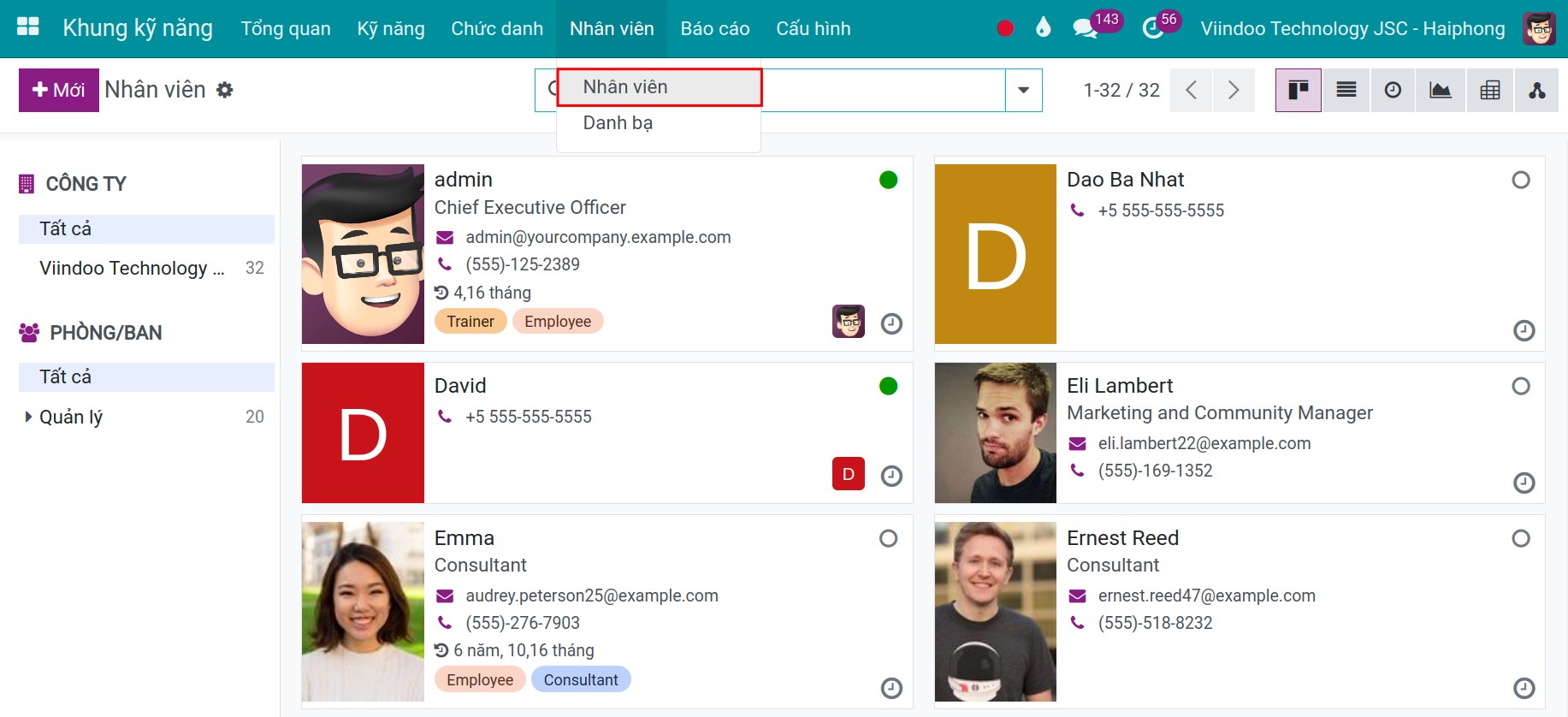The height and width of the screenshot is (717, 1568).
Task: Open Cấu hình menu
Action: click(x=814, y=28)
